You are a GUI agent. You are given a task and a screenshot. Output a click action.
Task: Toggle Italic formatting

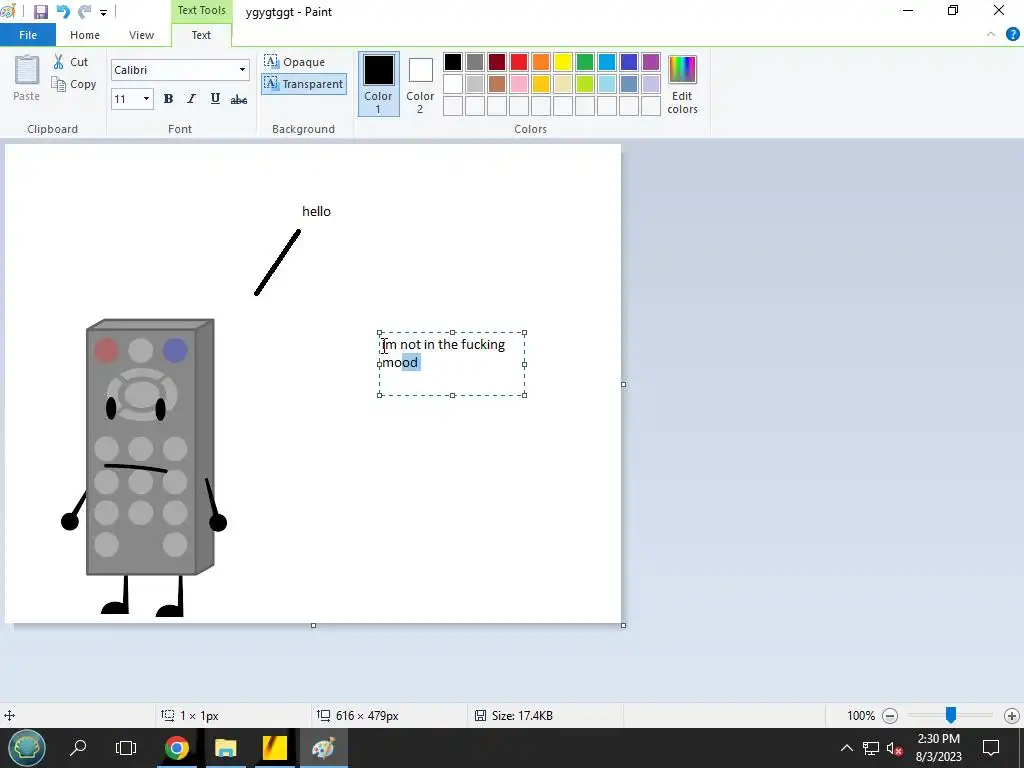[191, 99]
